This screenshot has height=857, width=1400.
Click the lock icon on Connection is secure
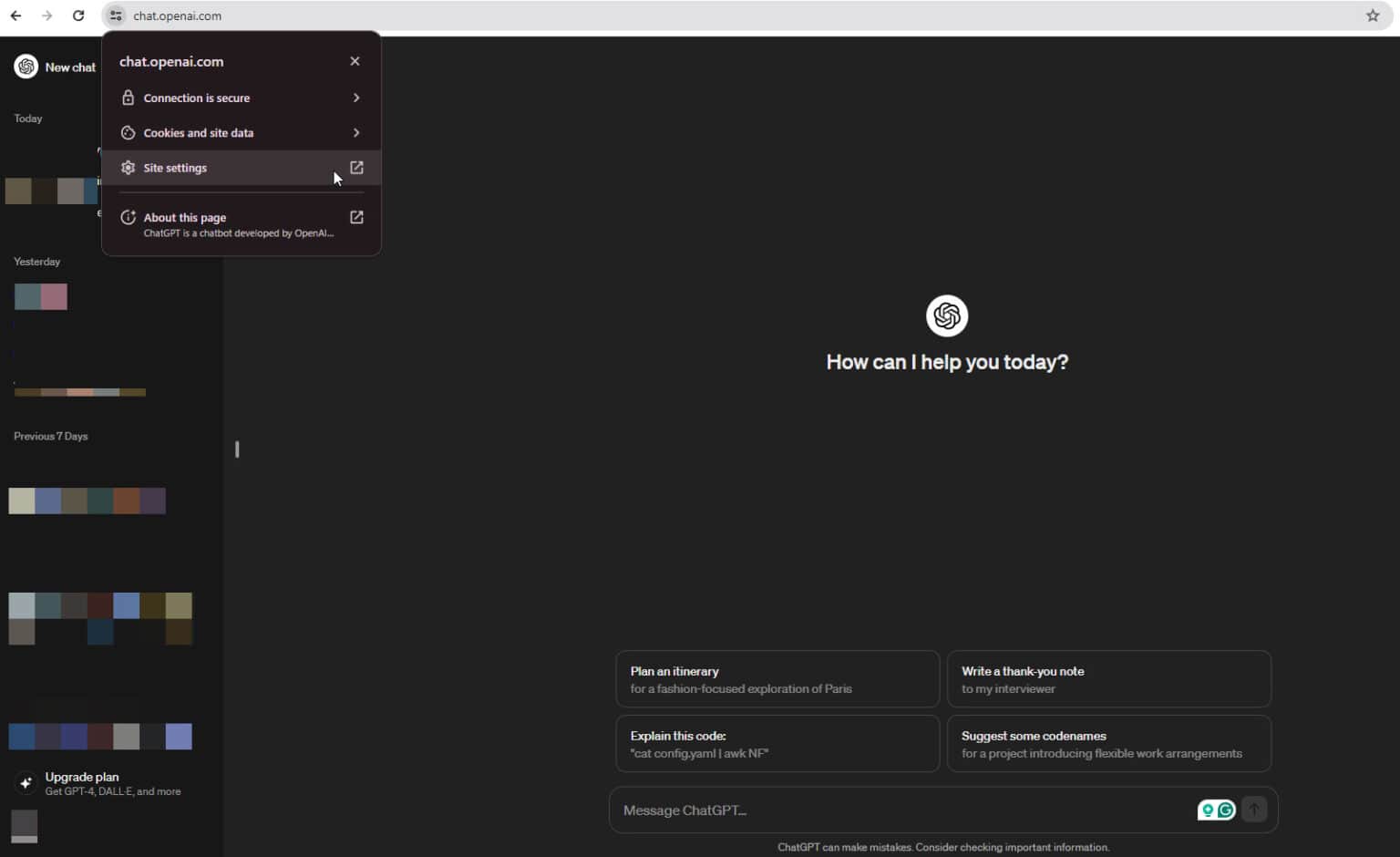tap(128, 98)
